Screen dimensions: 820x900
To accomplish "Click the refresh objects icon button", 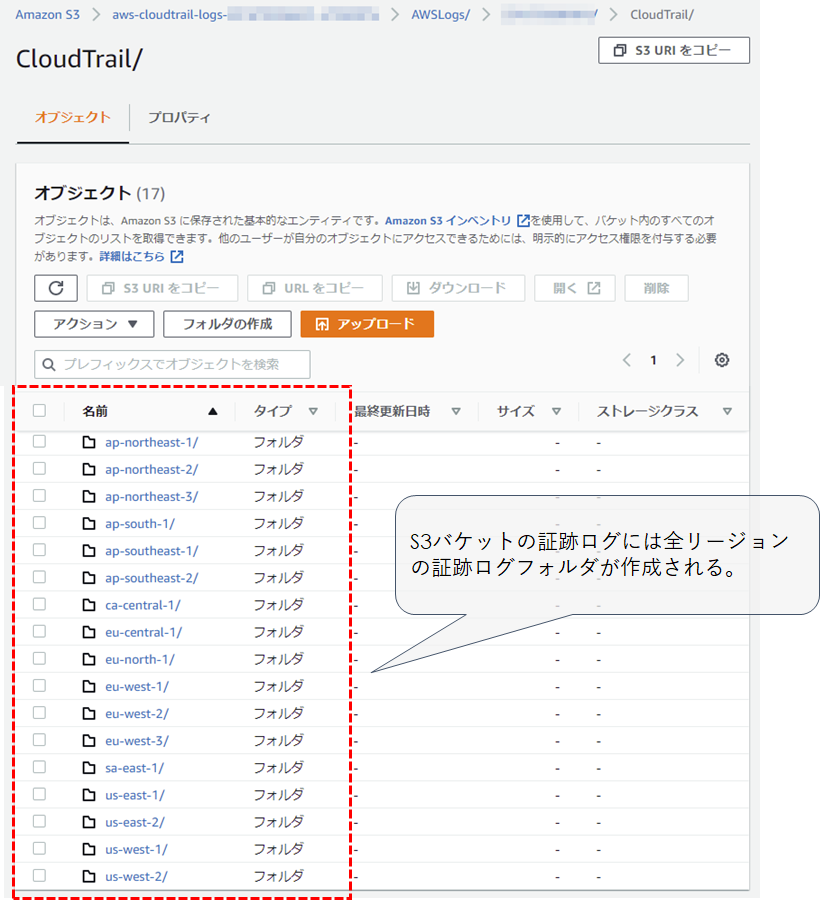I will coord(56,288).
